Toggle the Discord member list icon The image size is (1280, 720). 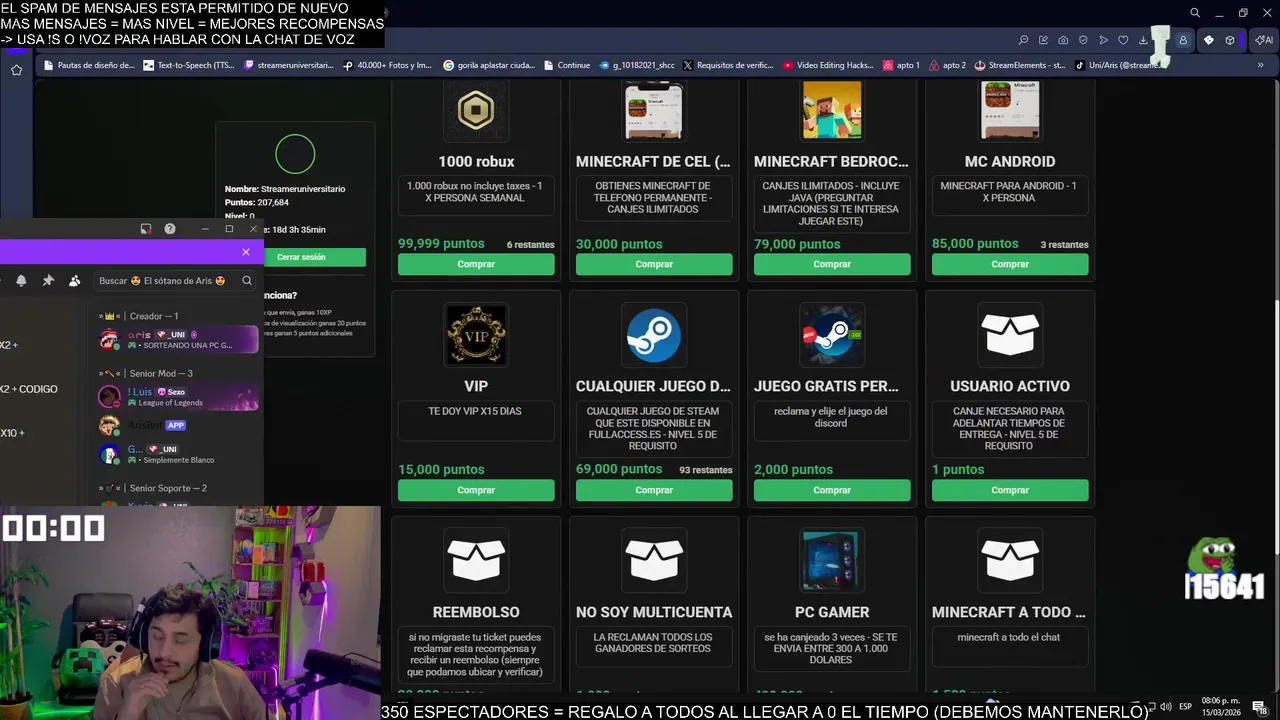[74, 281]
